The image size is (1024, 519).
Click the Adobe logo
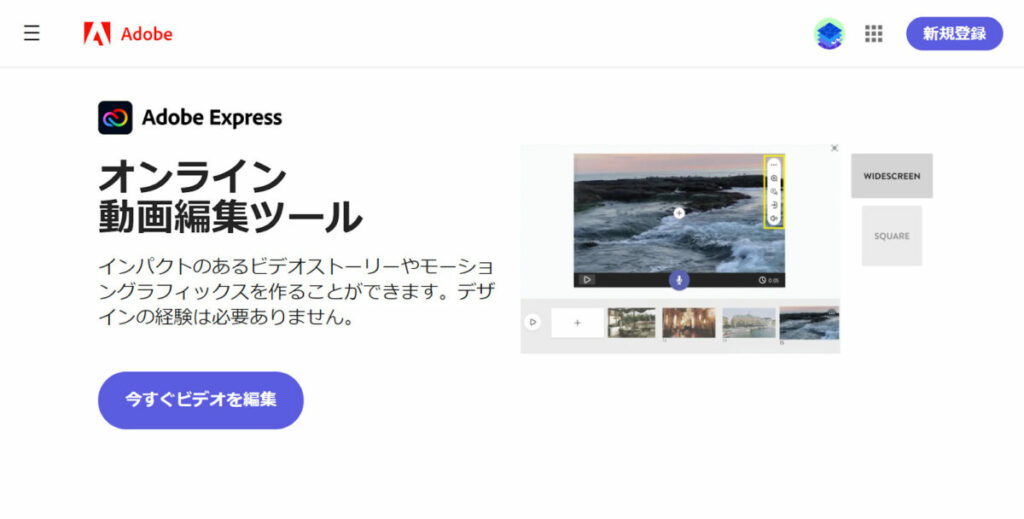click(128, 33)
